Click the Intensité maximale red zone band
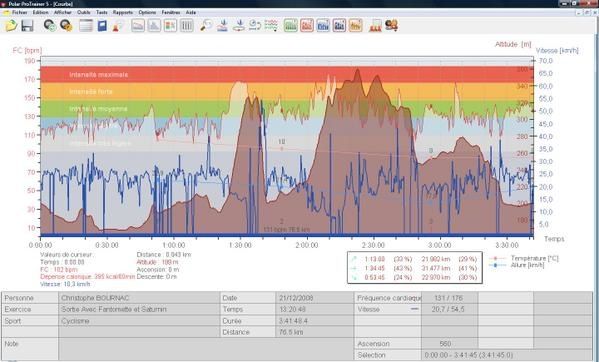The image size is (599, 362). [287, 74]
